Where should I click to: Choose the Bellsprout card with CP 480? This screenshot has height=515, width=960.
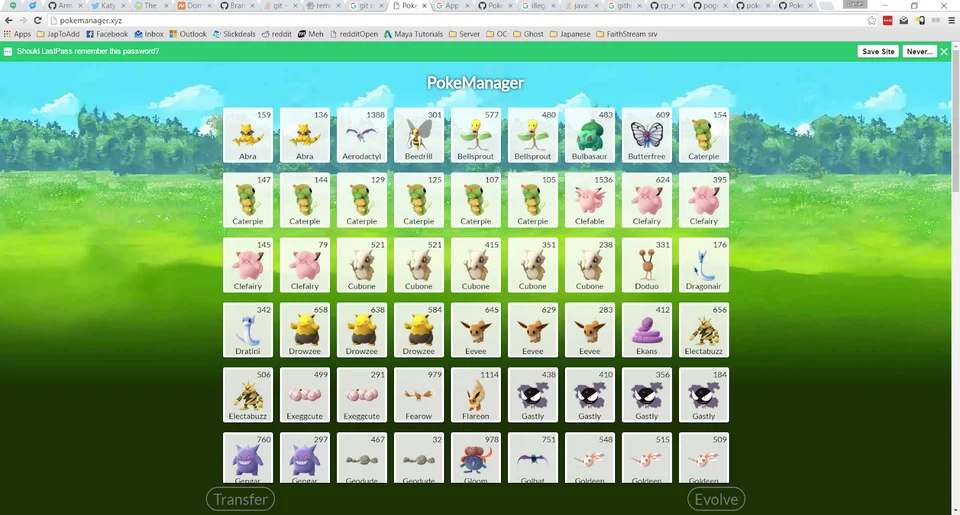pos(533,135)
